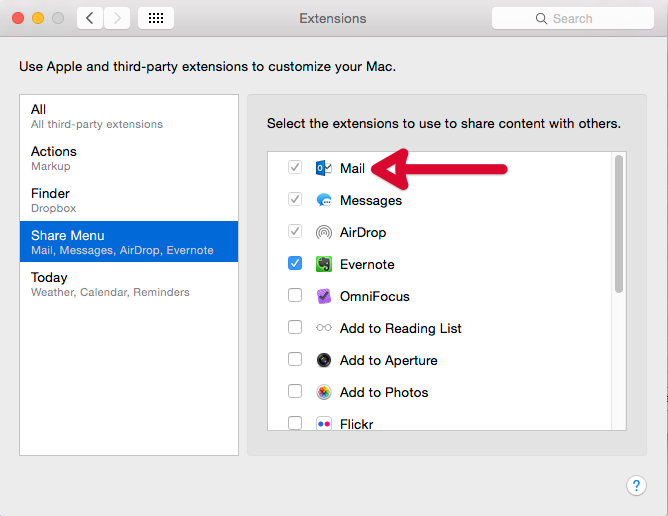
Task: Uncheck the Evernote checkbox
Action: pos(295,264)
